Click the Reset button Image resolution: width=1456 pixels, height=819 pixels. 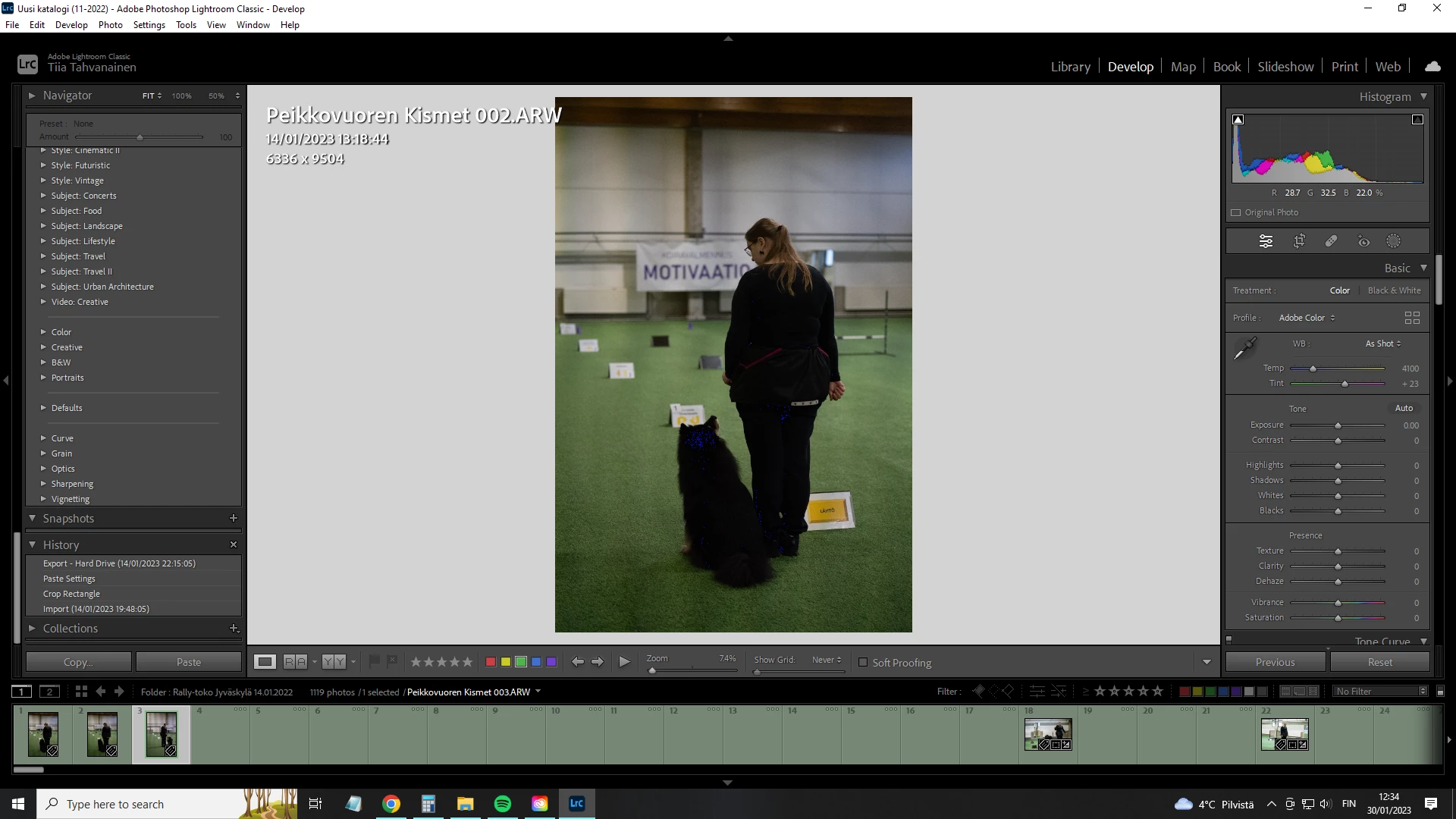click(x=1379, y=662)
